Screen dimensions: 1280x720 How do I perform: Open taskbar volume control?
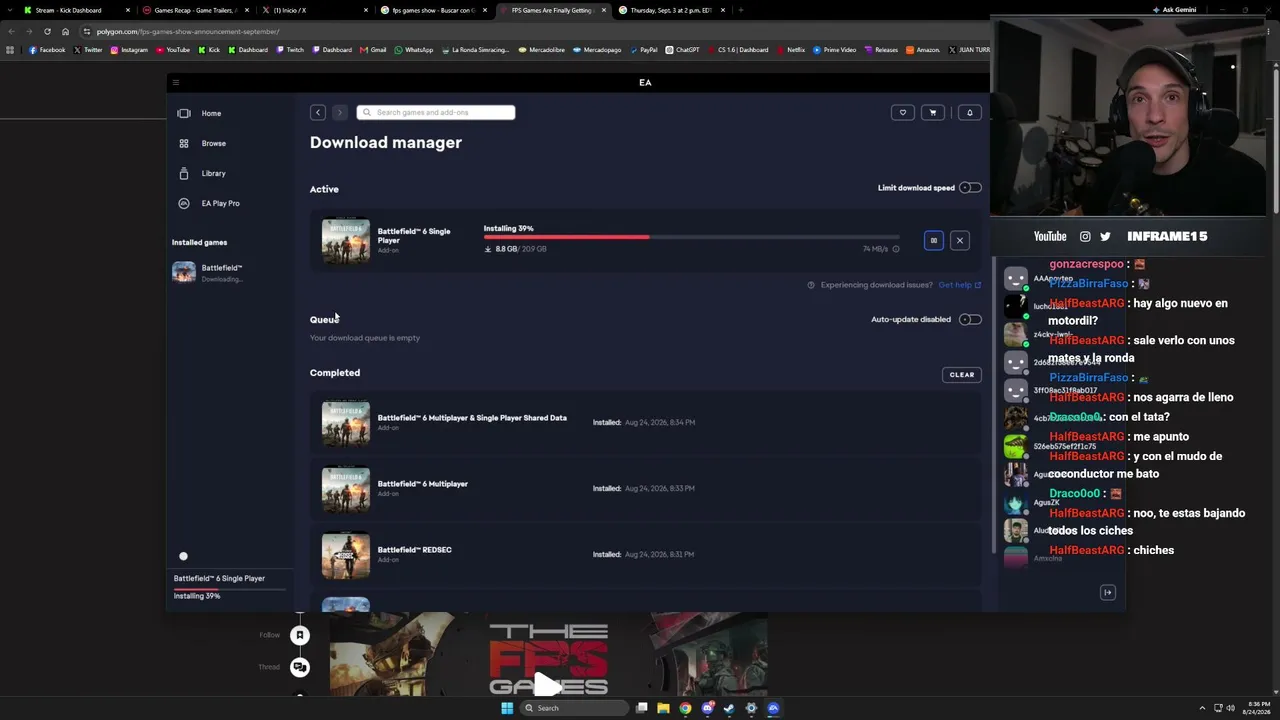click(1231, 708)
